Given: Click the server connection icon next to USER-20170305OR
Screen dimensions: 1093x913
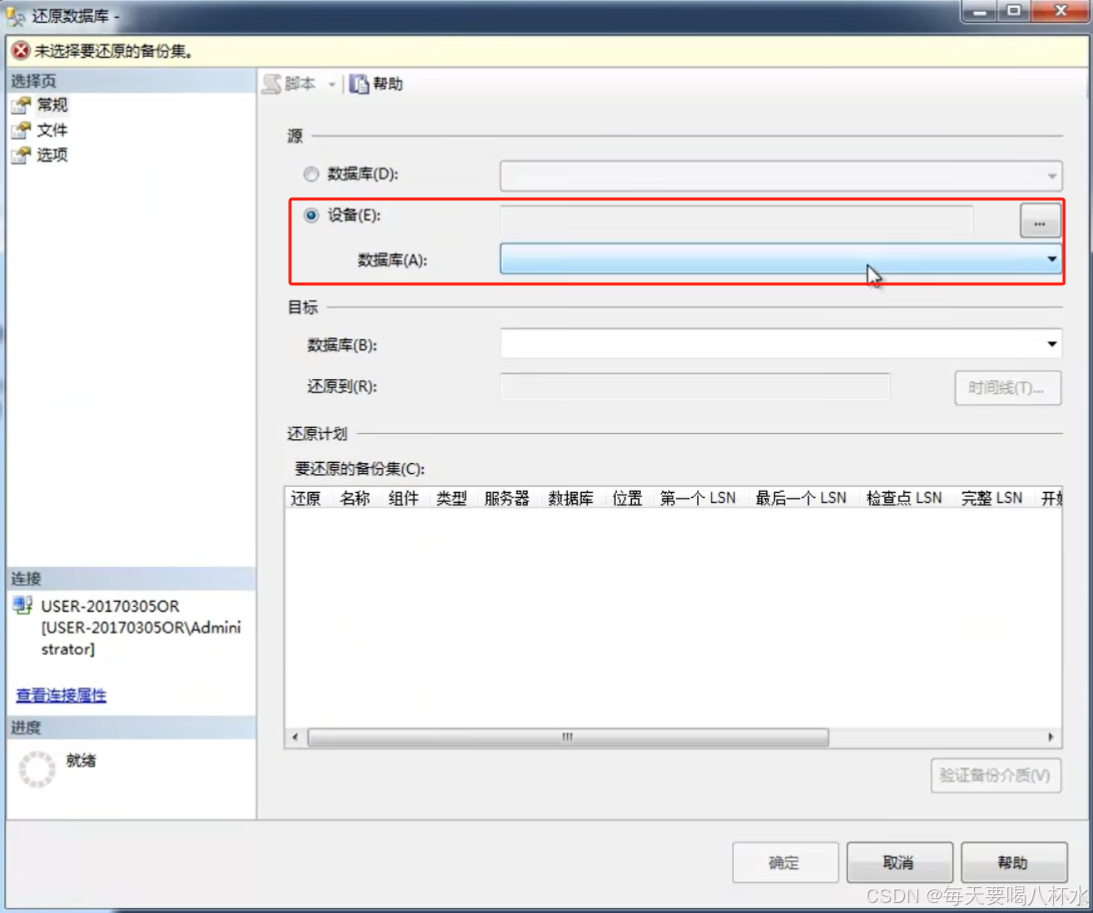Looking at the screenshot, I should point(23,605).
